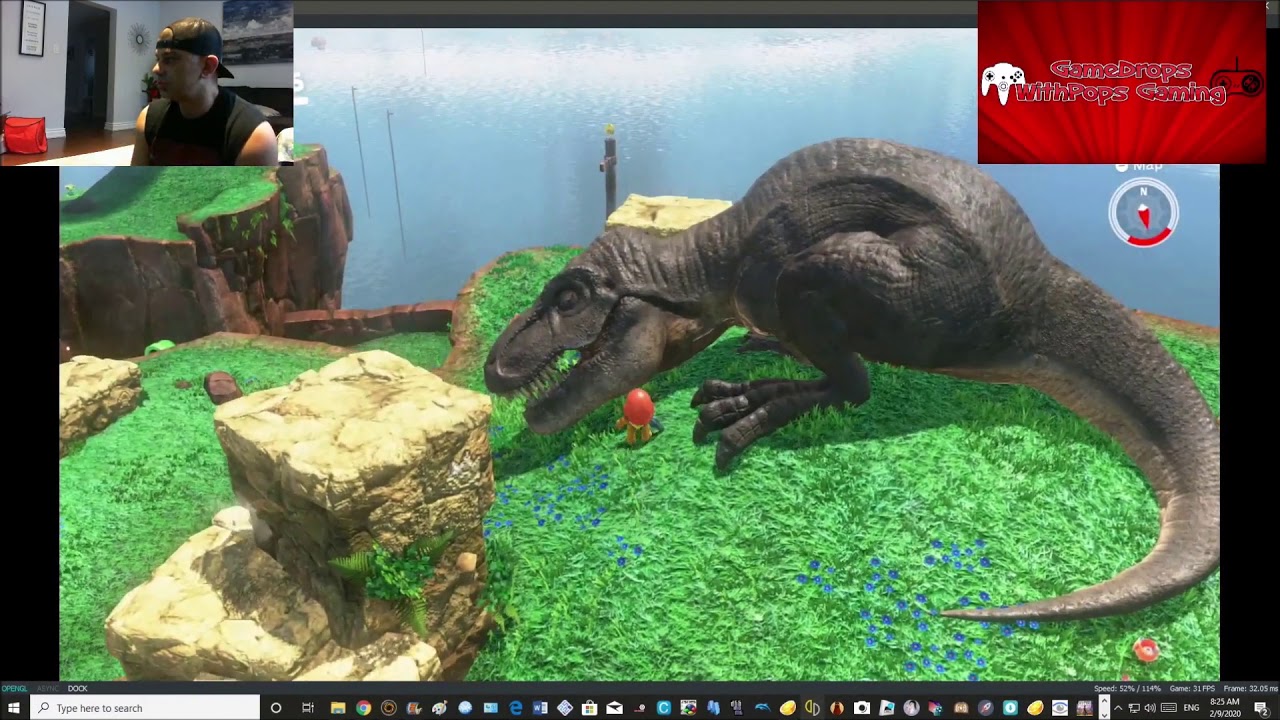
Task: Show hidden system tray icons
Action: pos(1118,708)
